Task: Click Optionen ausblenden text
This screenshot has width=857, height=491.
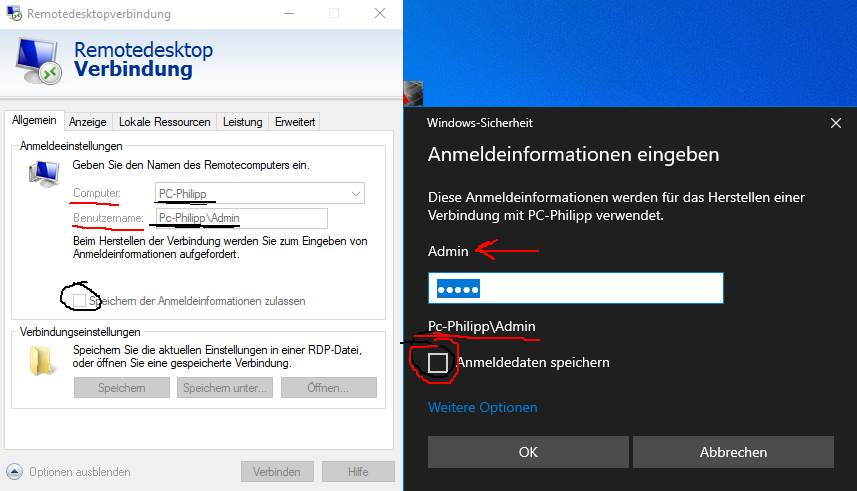Action: click(x=80, y=472)
